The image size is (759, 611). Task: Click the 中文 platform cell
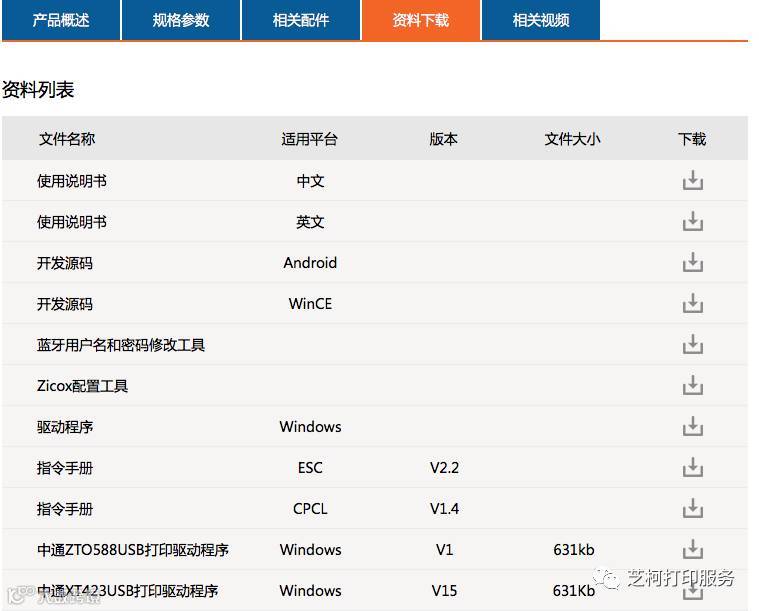(x=310, y=181)
